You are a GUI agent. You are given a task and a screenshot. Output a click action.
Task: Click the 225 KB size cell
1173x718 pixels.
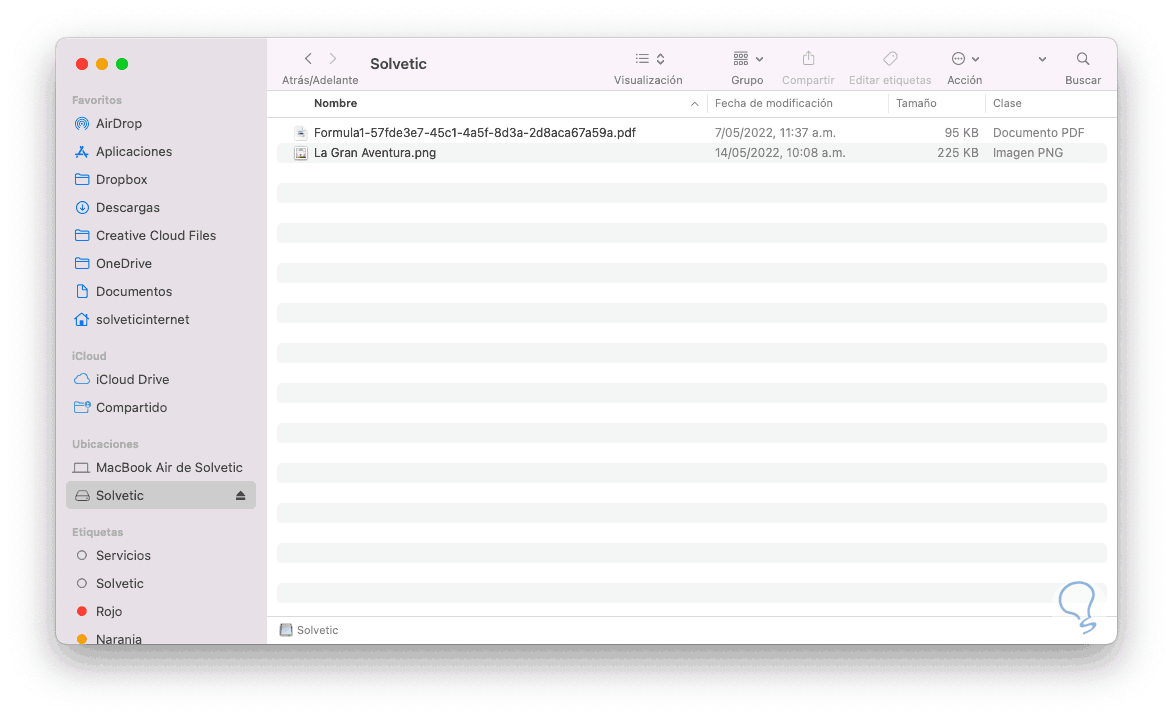(958, 153)
